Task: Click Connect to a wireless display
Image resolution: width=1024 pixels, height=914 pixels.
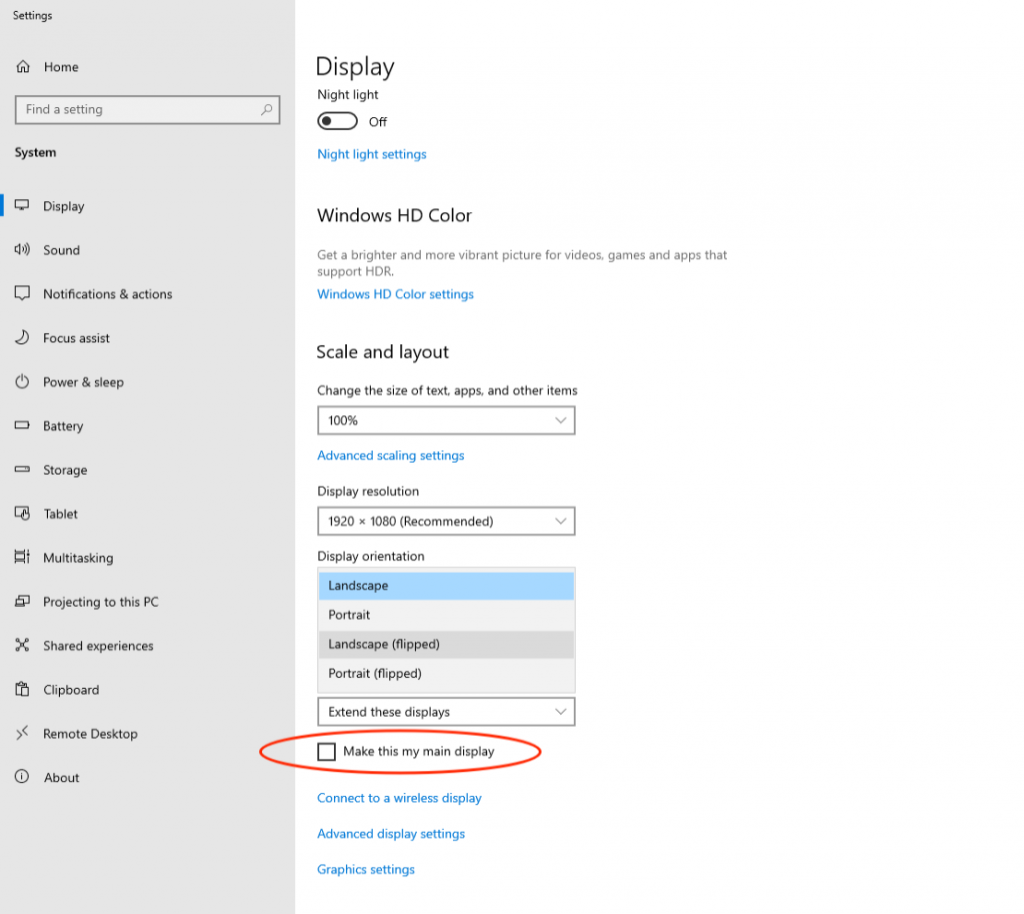Action: tap(399, 797)
